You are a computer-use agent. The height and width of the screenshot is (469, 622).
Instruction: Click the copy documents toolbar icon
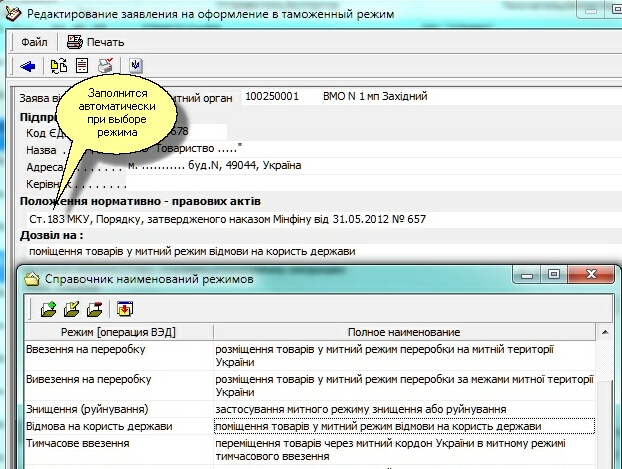tap(59, 66)
